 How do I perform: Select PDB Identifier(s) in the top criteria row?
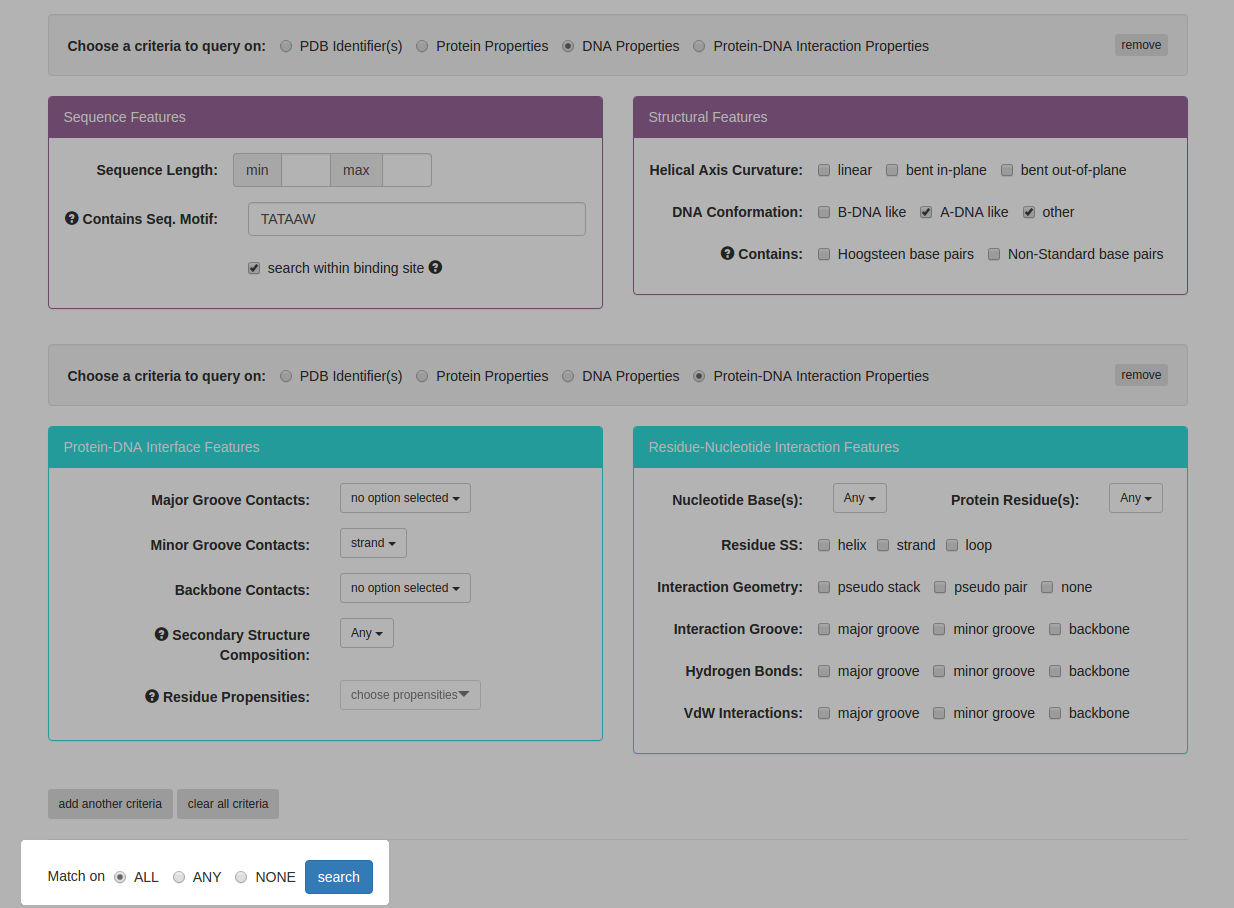click(x=286, y=46)
